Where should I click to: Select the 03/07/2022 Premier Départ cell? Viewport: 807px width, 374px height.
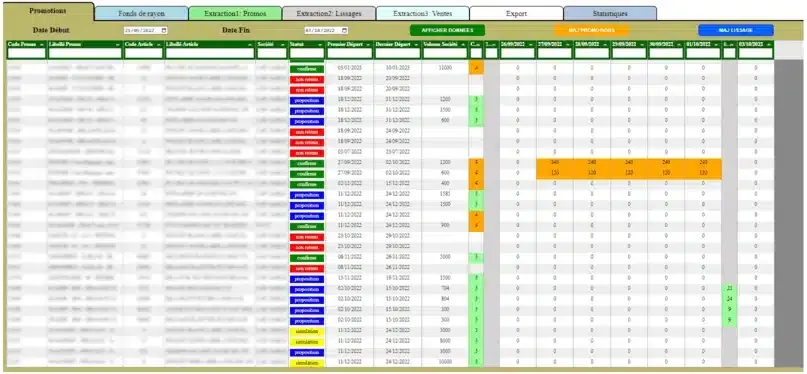point(349,152)
